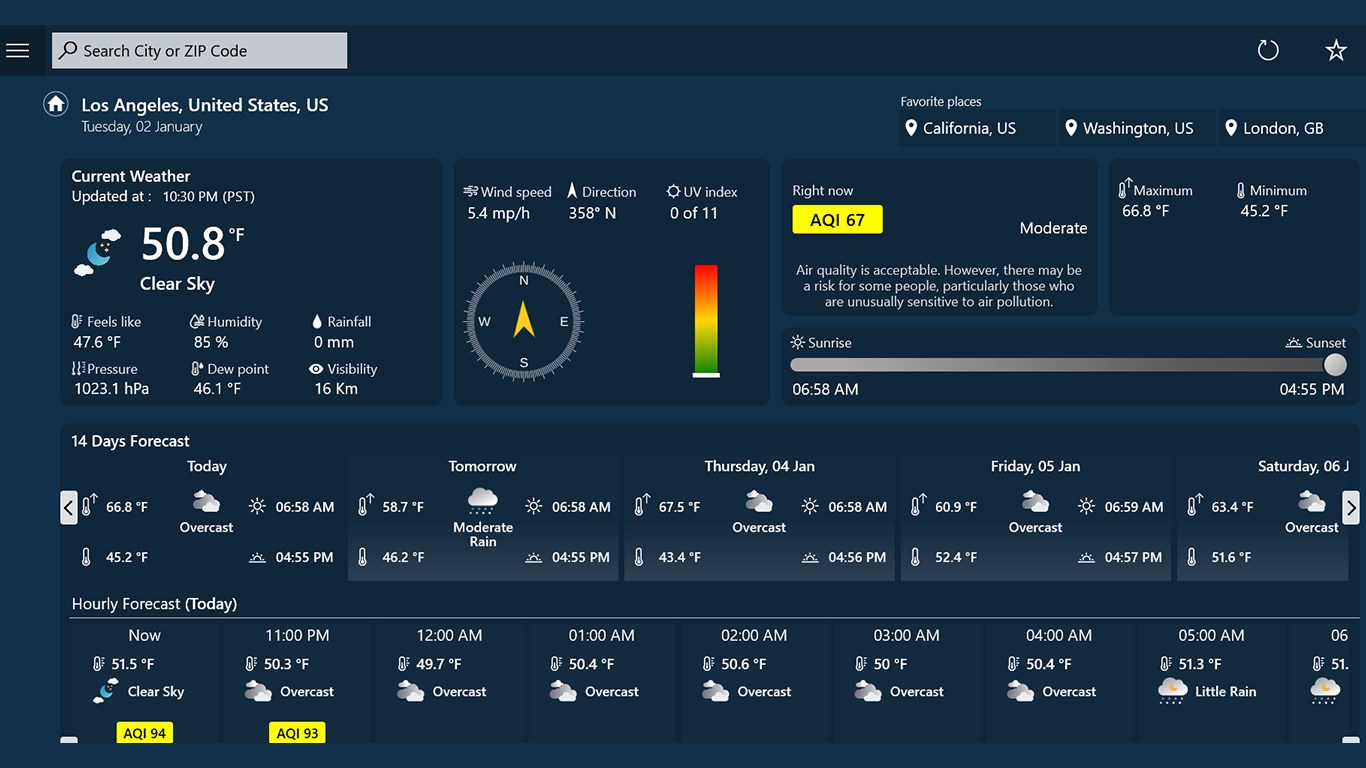Click the sunrise icon in the sun path bar
Screen dimensions: 1366x768
pos(800,342)
